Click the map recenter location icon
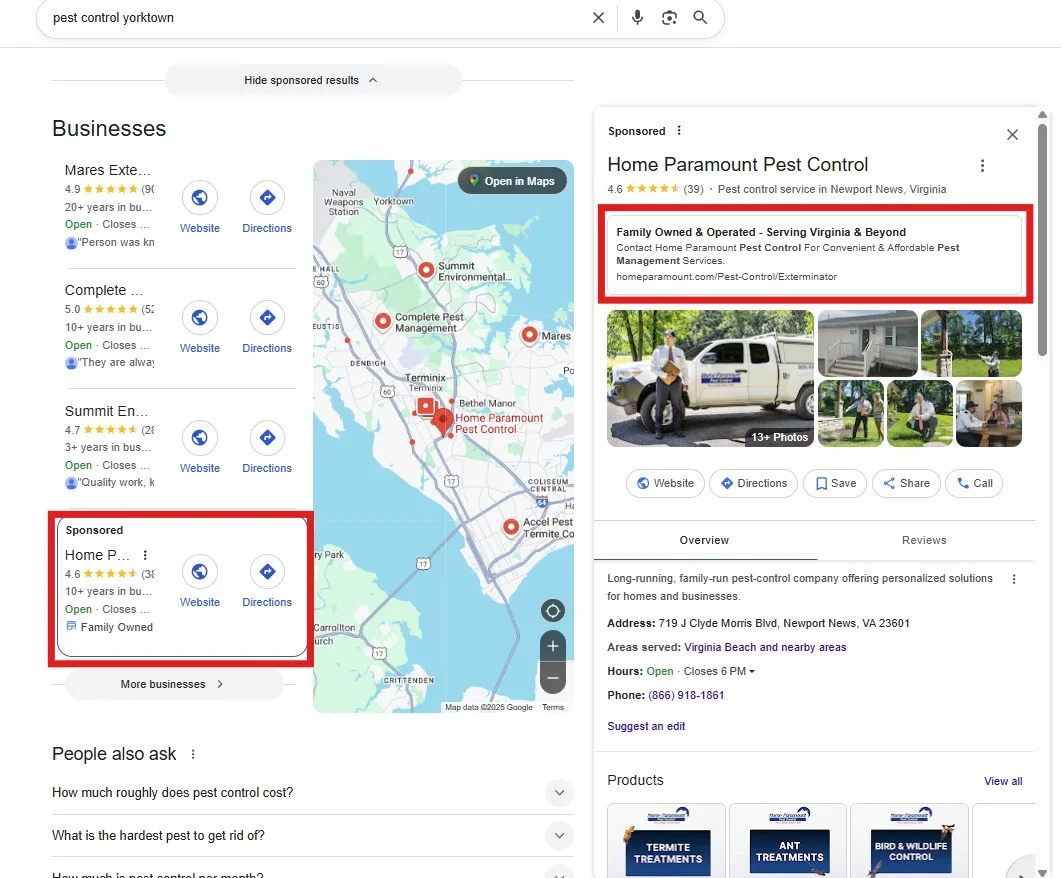The image size is (1061, 878). tap(552, 611)
